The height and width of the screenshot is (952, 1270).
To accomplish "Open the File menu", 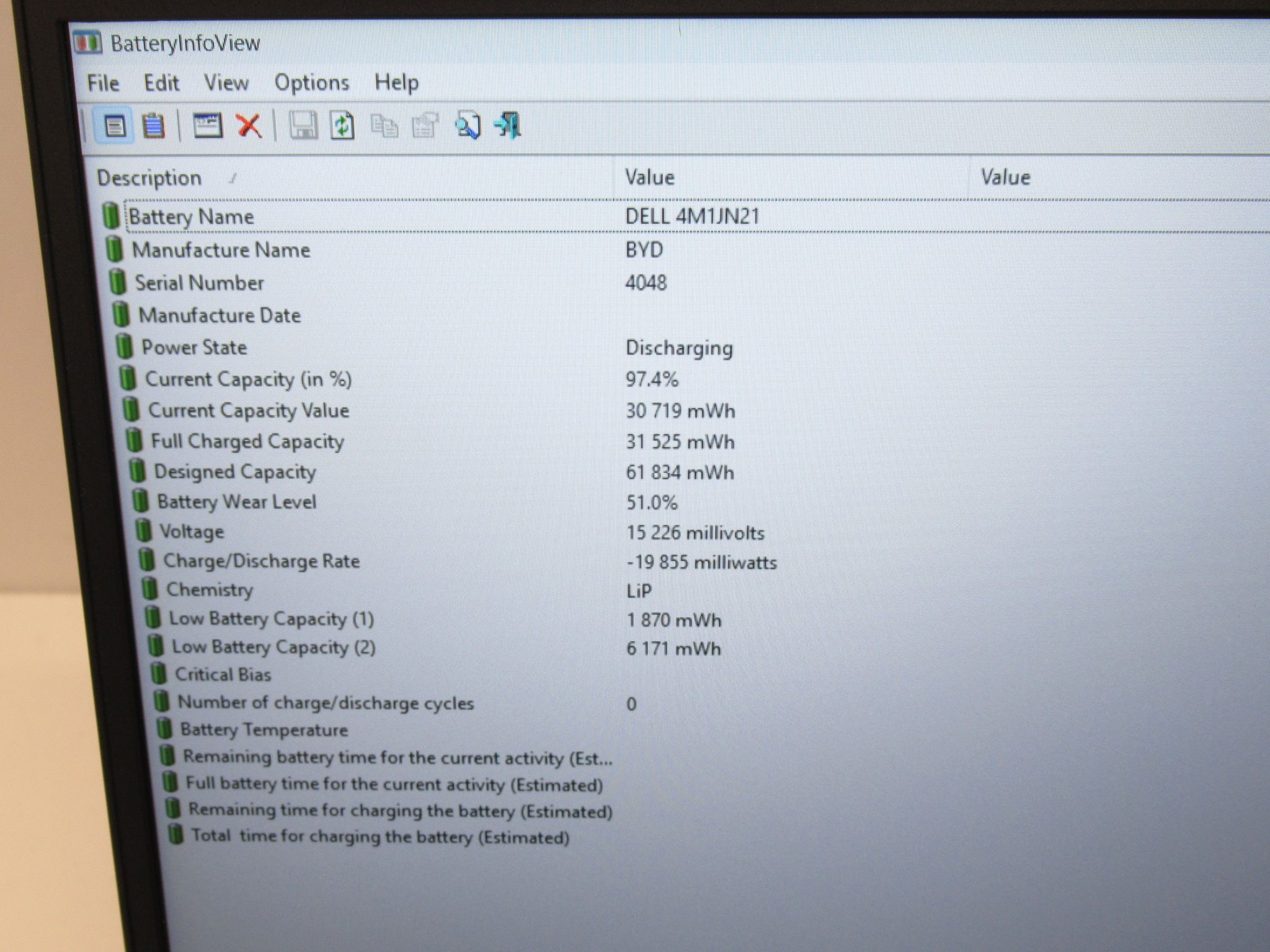I will click(103, 83).
